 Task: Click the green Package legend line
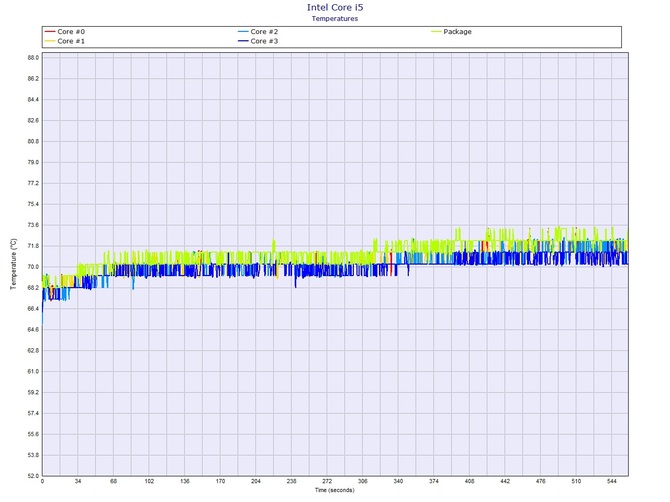[436, 32]
